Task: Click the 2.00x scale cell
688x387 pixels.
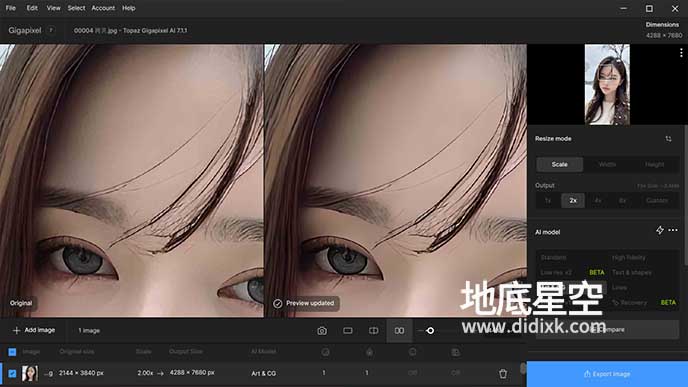Action: [145, 373]
